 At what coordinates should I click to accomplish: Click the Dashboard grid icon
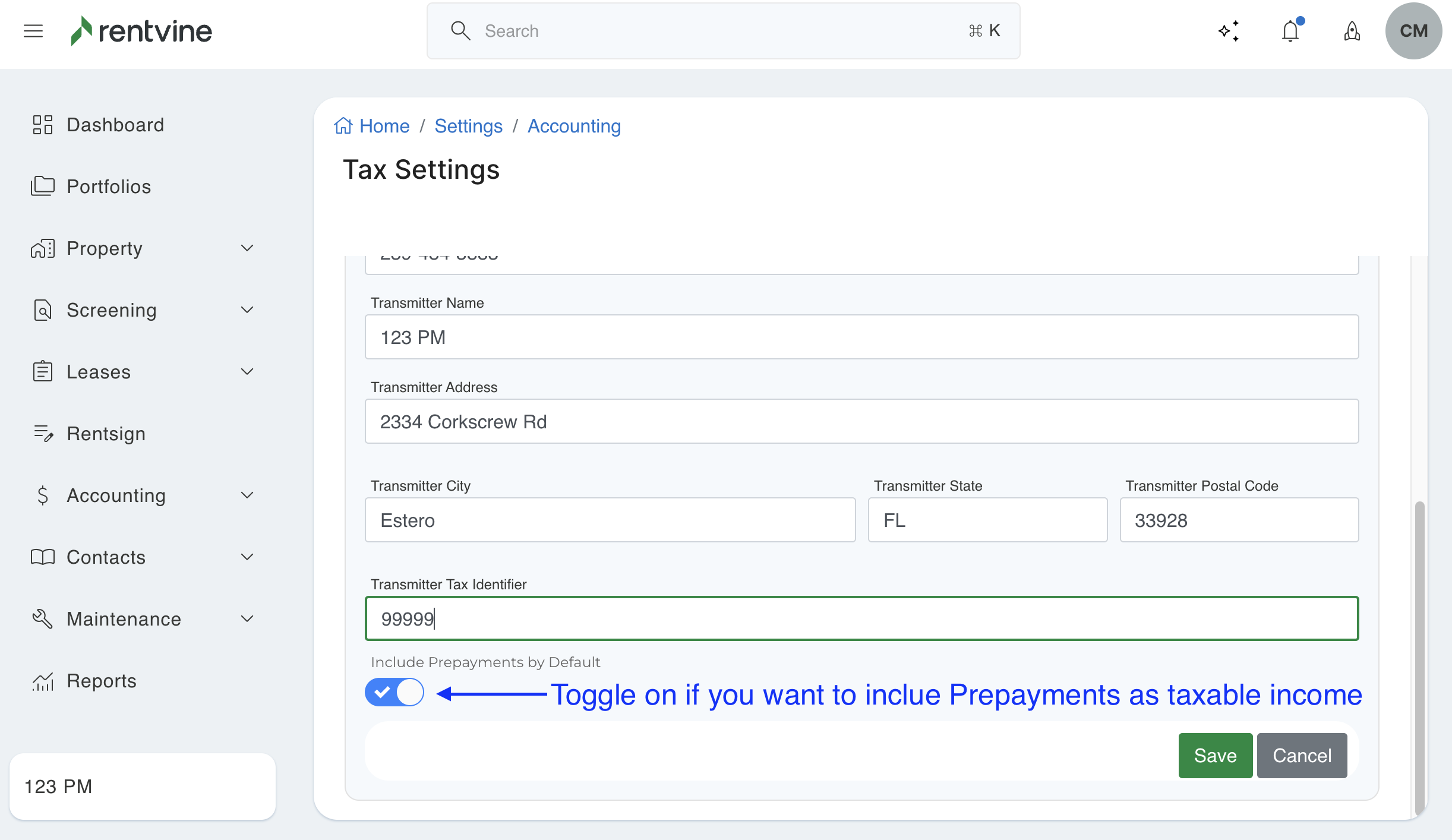[x=43, y=125]
